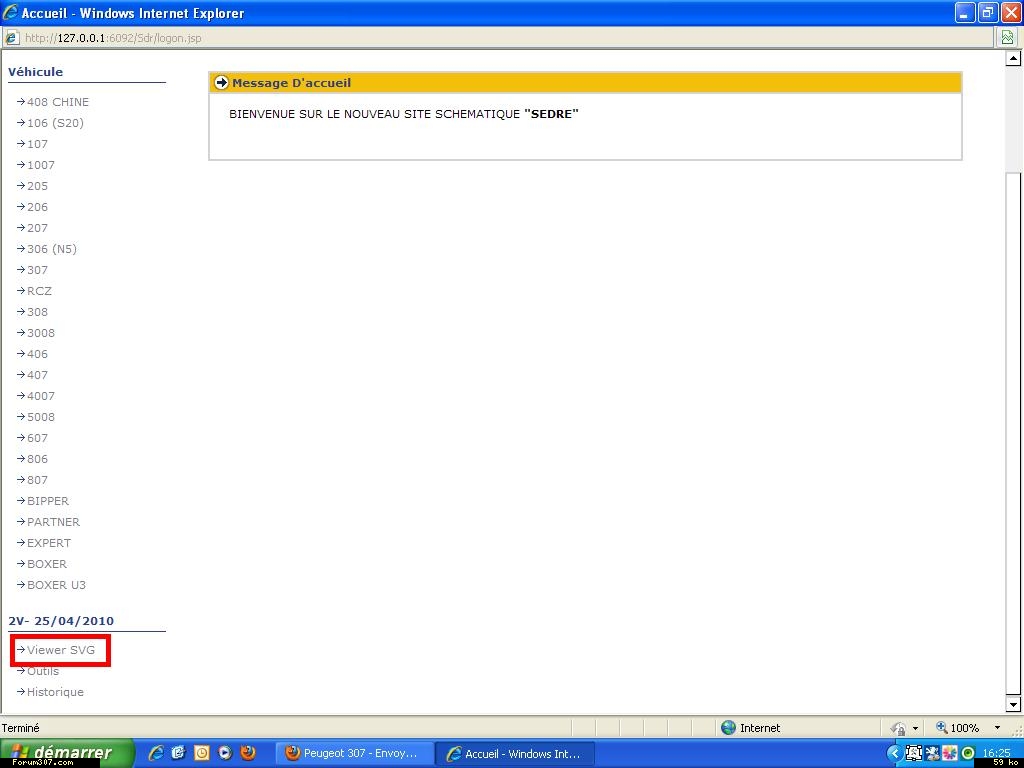Click the zoom magnifier icon in status bar
This screenshot has width=1024, height=768.
point(942,728)
